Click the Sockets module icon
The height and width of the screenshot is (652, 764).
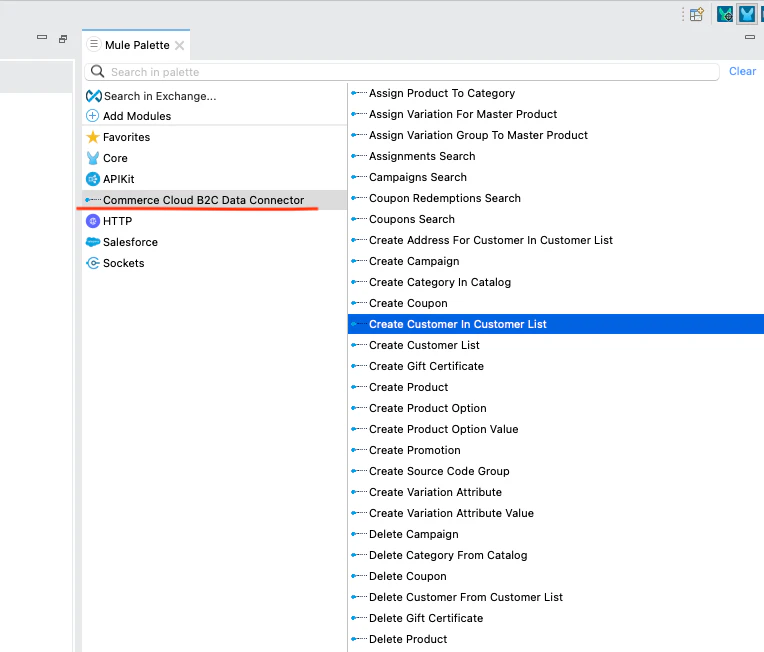click(93, 263)
